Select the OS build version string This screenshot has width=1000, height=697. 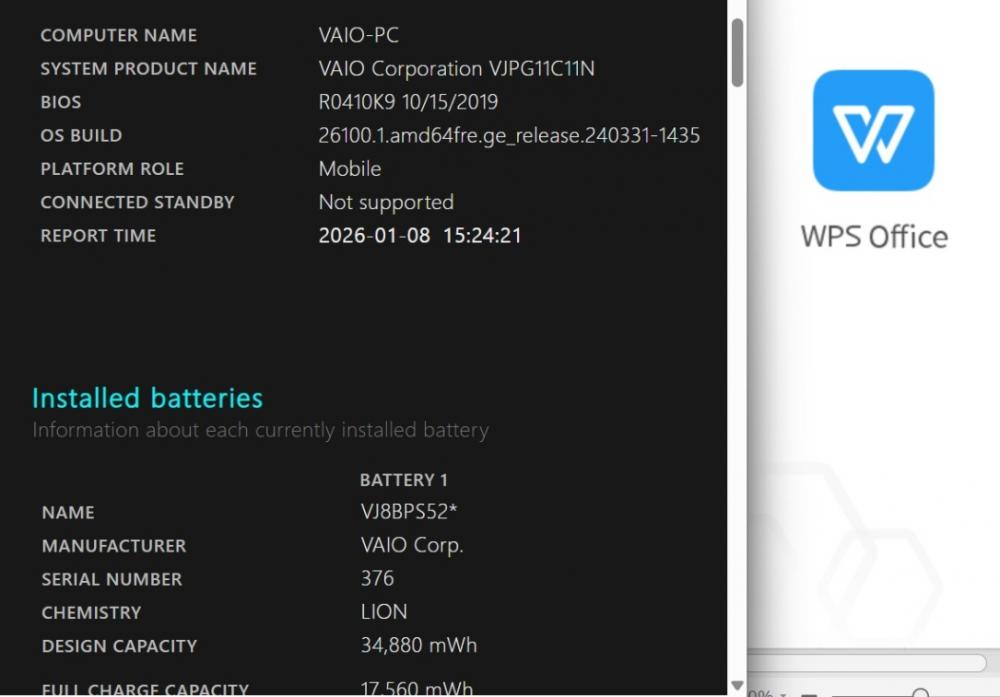[509, 135]
